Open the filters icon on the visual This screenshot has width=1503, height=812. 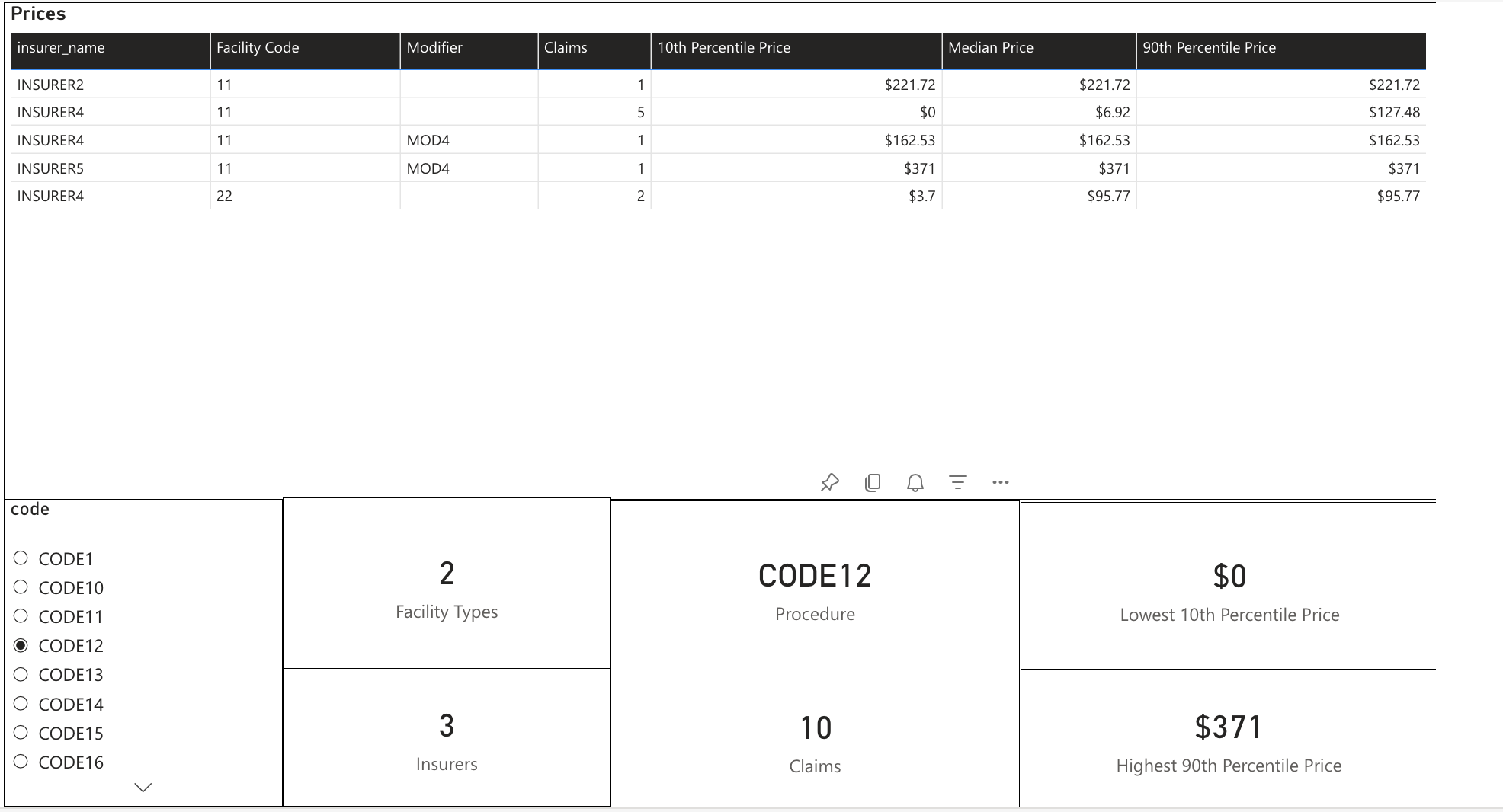click(x=958, y=482)
